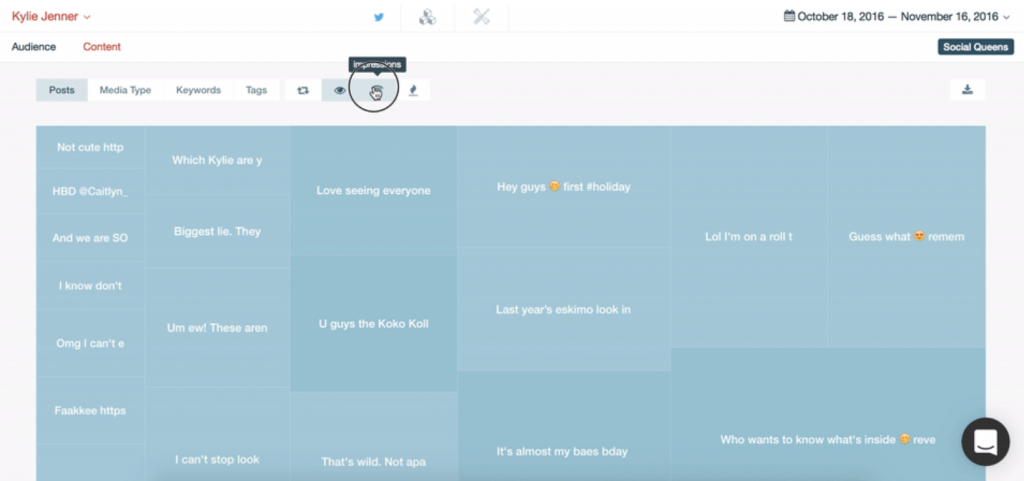
Task: Switch to Media Type view
Action: click(x=125, y=90)
